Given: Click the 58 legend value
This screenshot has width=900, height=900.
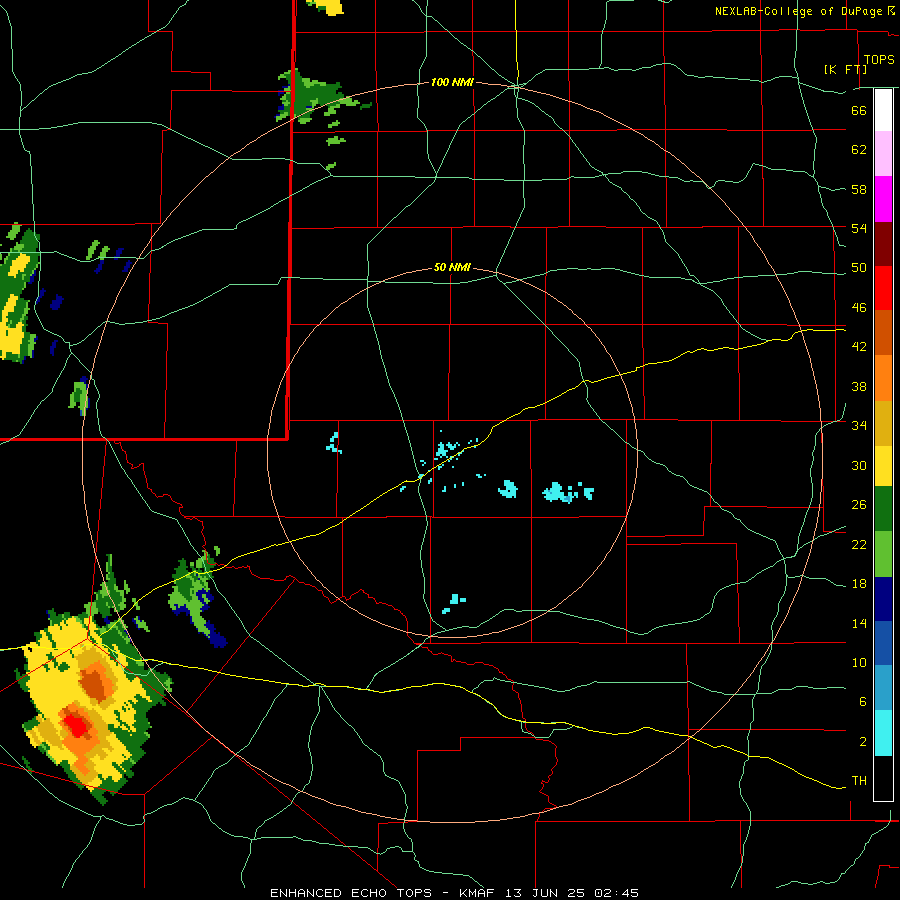Looking at the screenshot, I should (859, 189).
